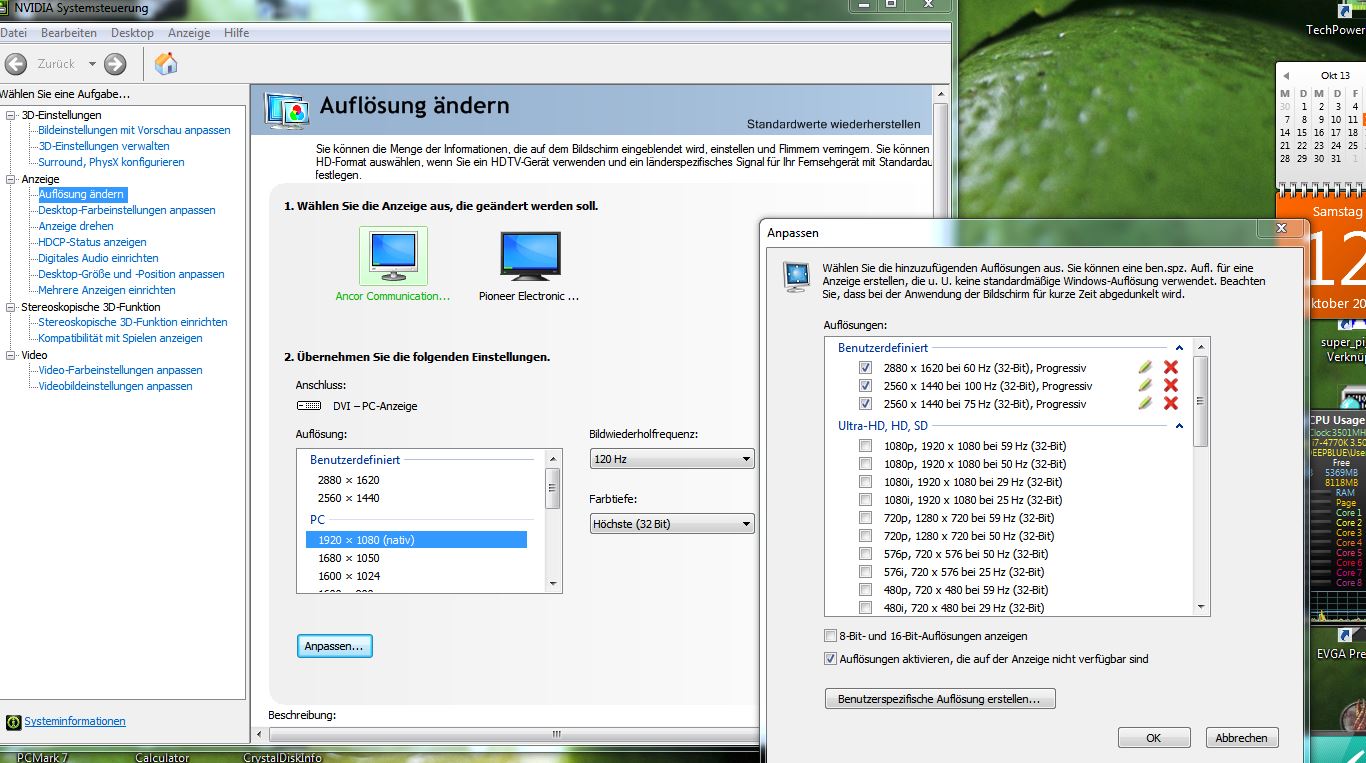1366x763 pixels.
Task: Collapse the Video tree node
Action: (x=11, y=355)
